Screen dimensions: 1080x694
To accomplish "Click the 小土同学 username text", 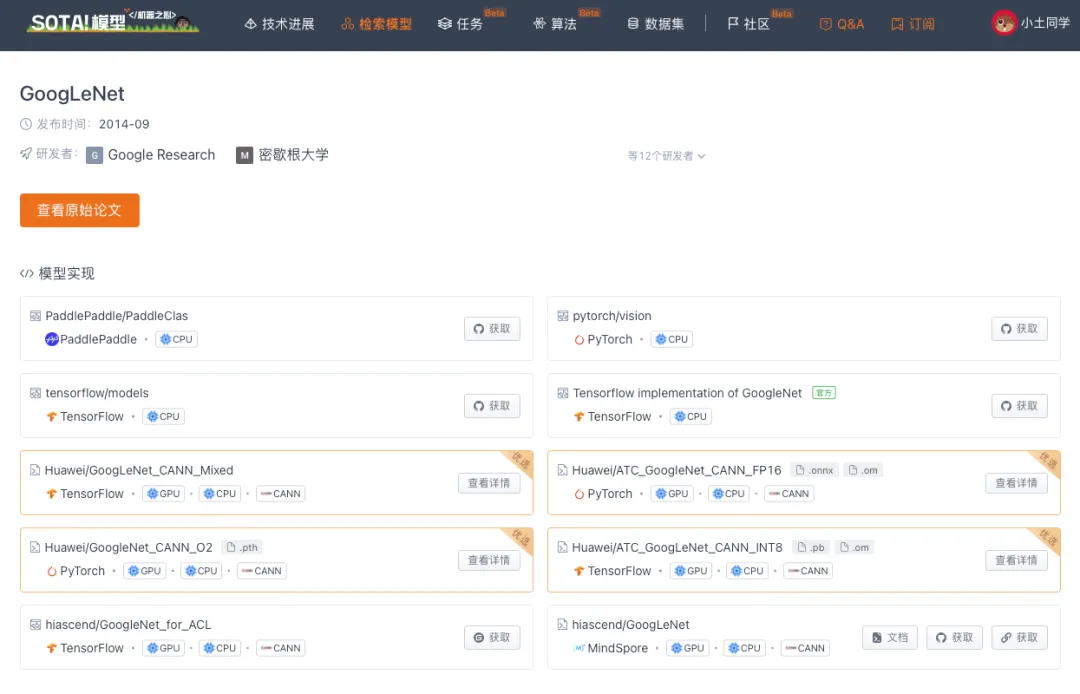I will [1045, 23].
